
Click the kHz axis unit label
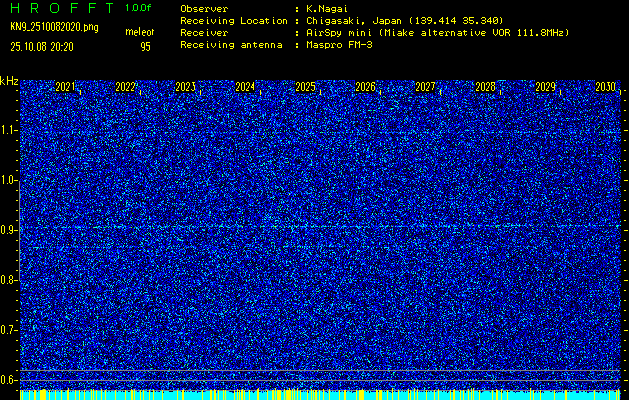point(9,80)
